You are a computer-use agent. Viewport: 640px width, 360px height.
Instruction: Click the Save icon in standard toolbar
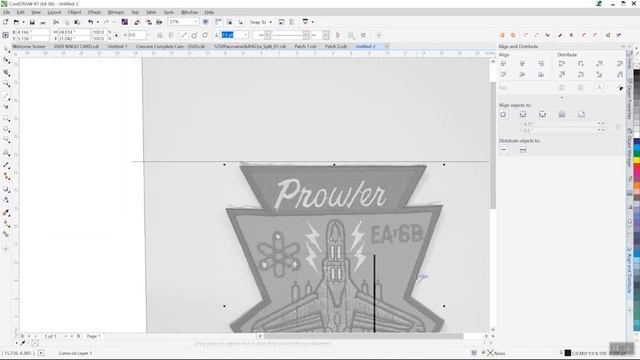pos(32,22)
